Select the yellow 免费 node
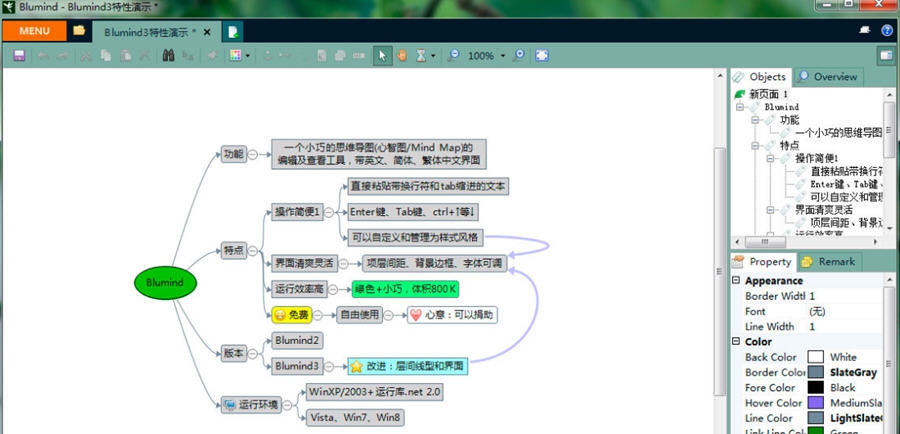Viewport: 900px width, 434px height. click(292, 315)
